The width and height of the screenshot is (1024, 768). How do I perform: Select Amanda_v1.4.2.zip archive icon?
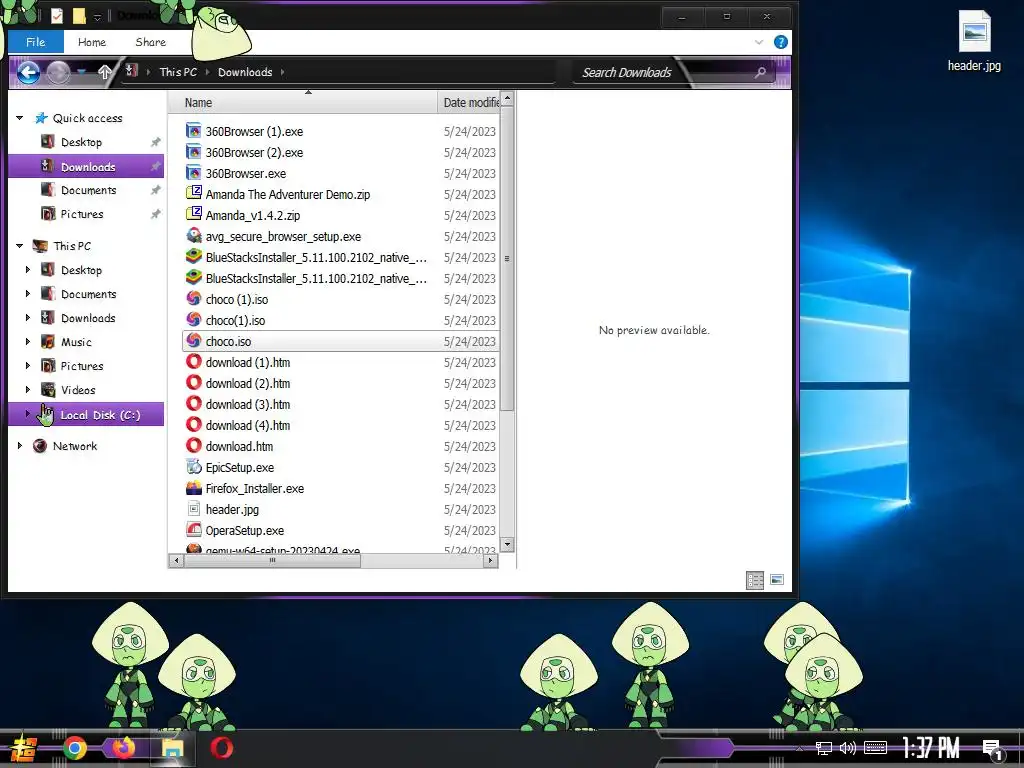[193, 215]
